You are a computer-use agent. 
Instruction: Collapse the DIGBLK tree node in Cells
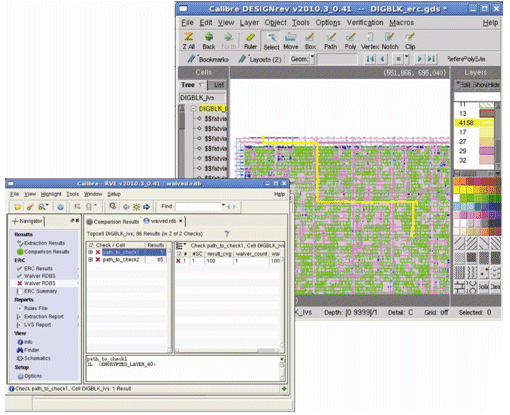pos(193,109)
